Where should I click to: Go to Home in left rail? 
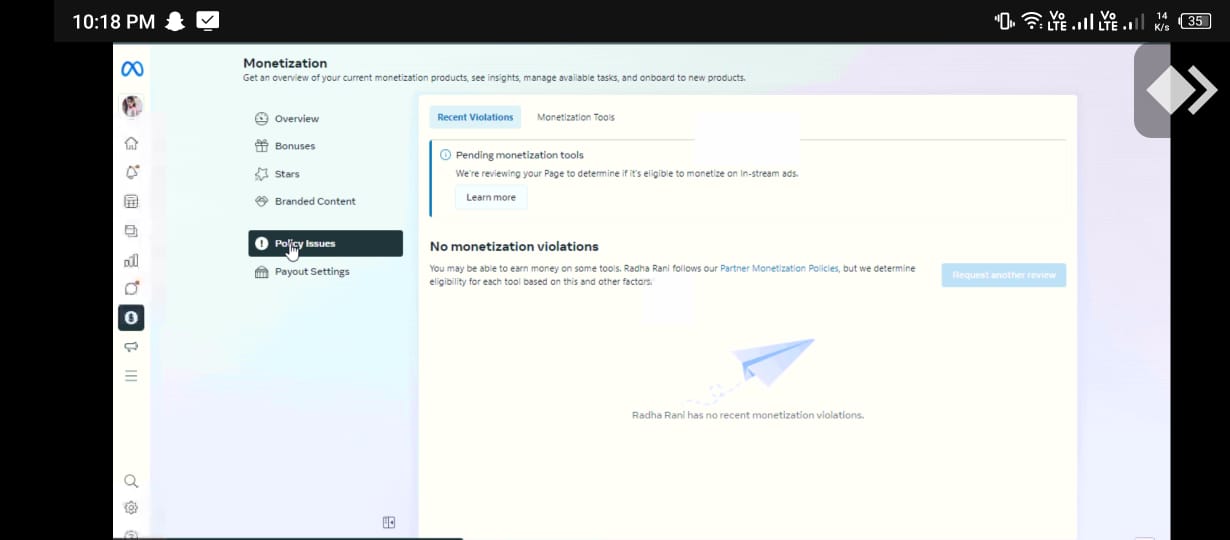pos(131,144)
